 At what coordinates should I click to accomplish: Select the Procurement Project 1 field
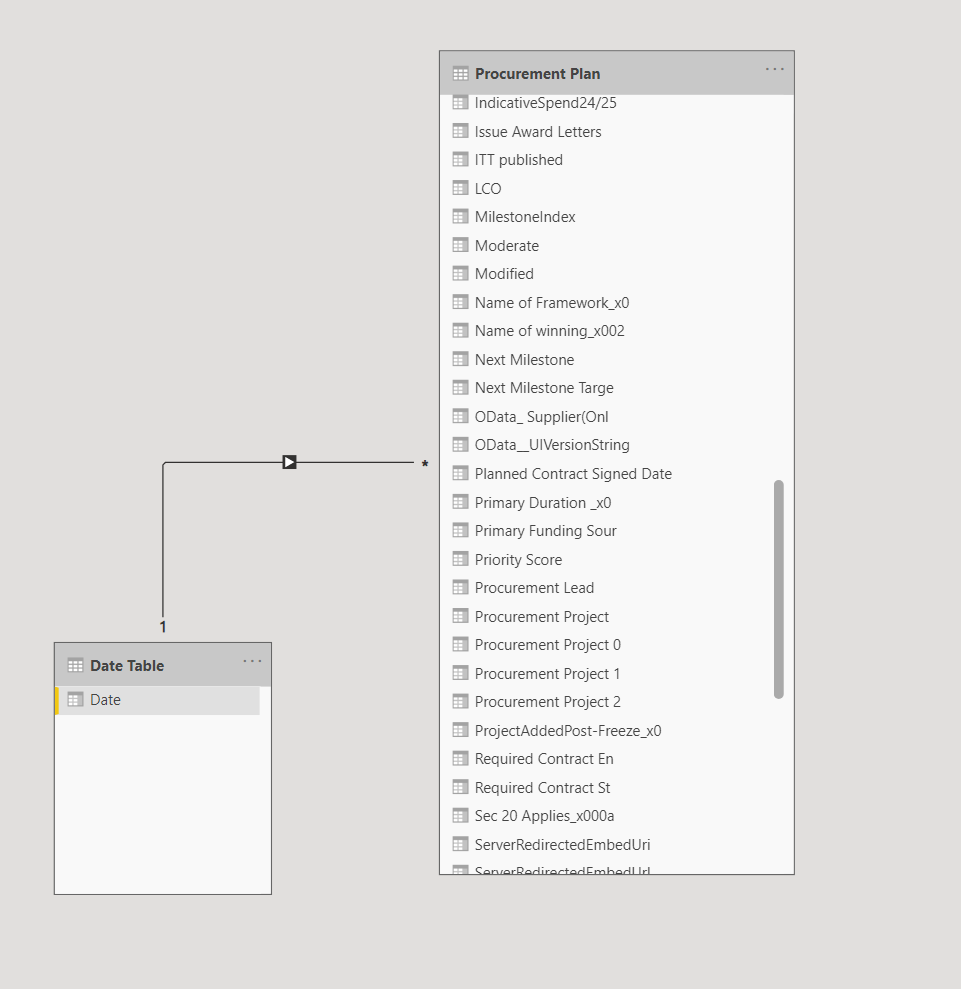547,674
